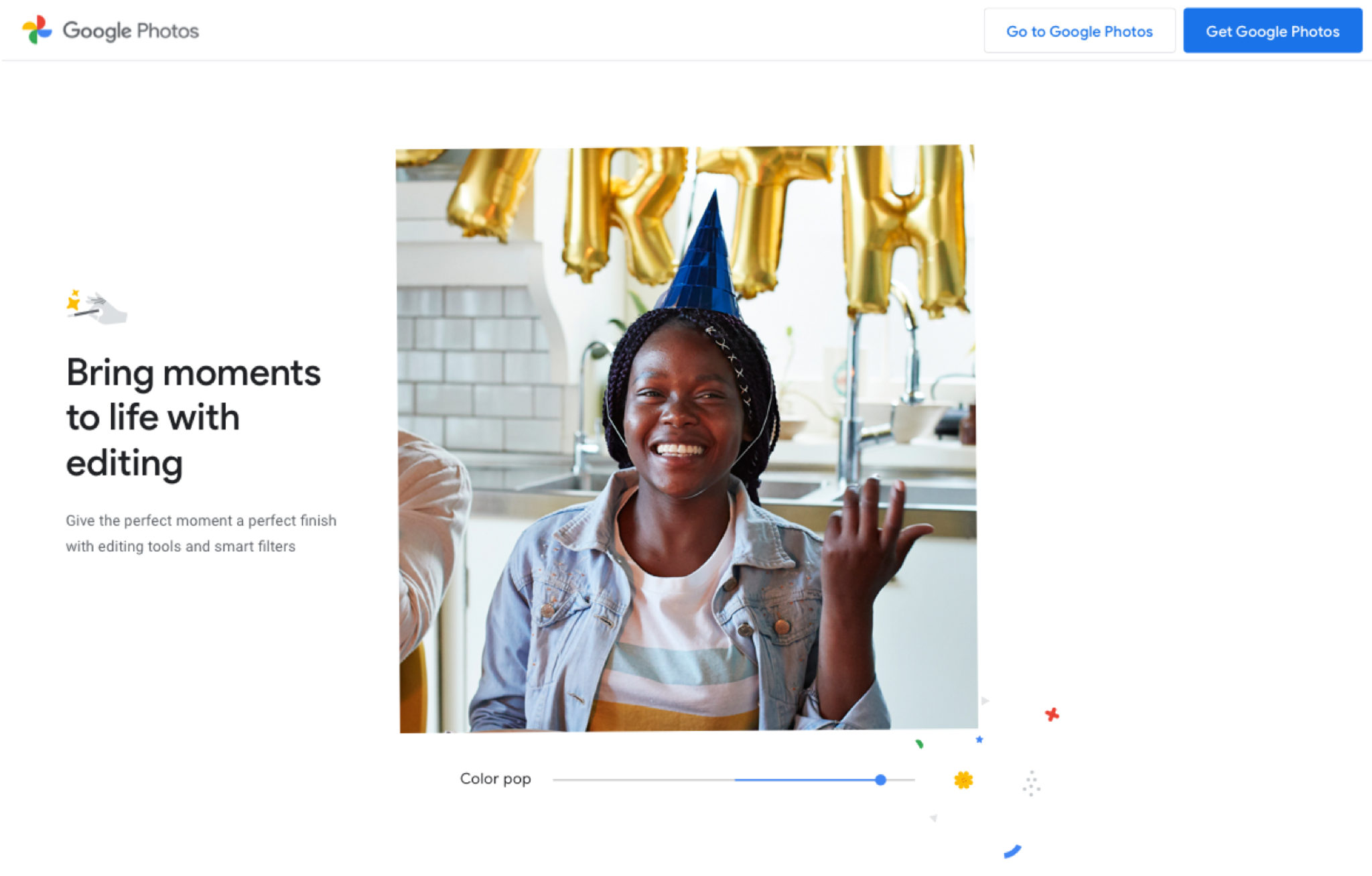Open the Go to Google Photos link

1079,31
